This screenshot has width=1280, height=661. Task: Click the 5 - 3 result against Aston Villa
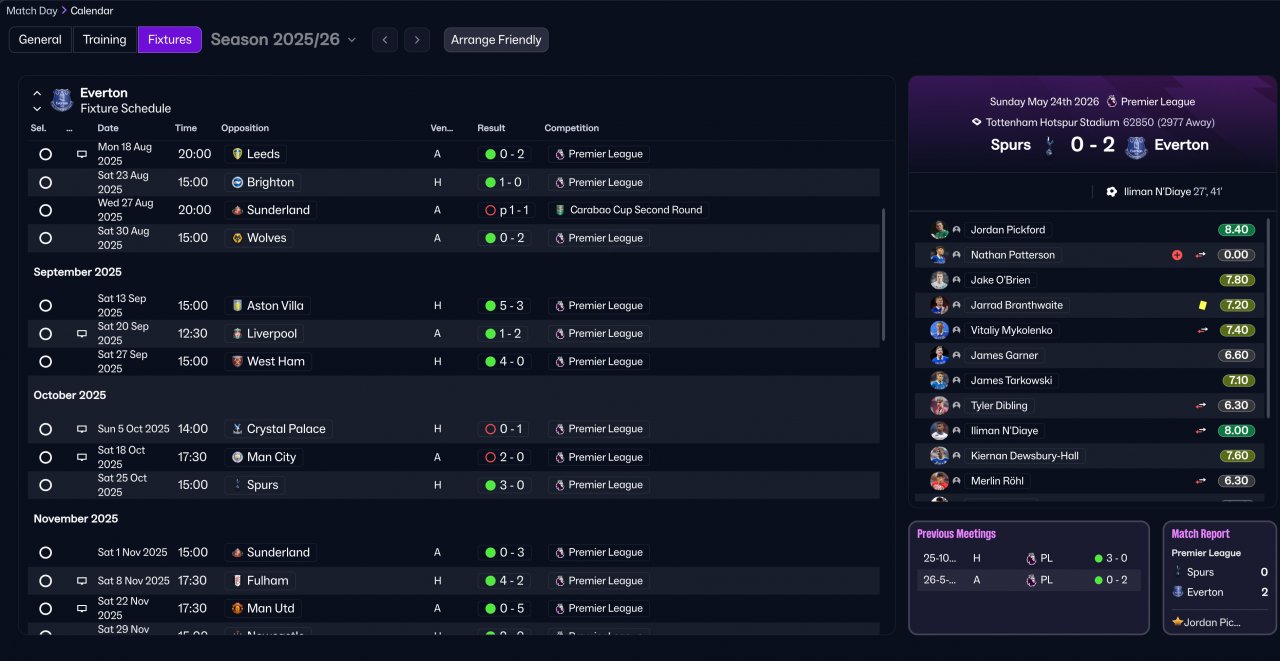coord(504,306)
